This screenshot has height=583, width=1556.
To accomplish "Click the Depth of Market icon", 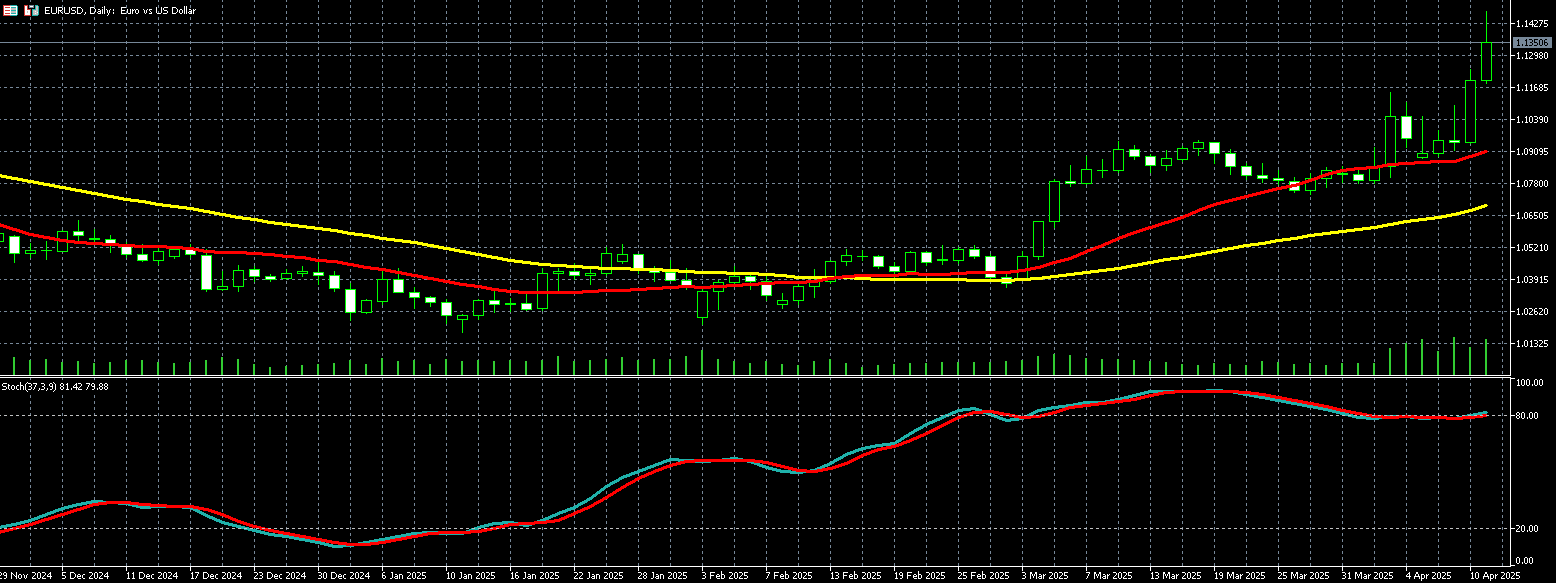I will (30, 10).
